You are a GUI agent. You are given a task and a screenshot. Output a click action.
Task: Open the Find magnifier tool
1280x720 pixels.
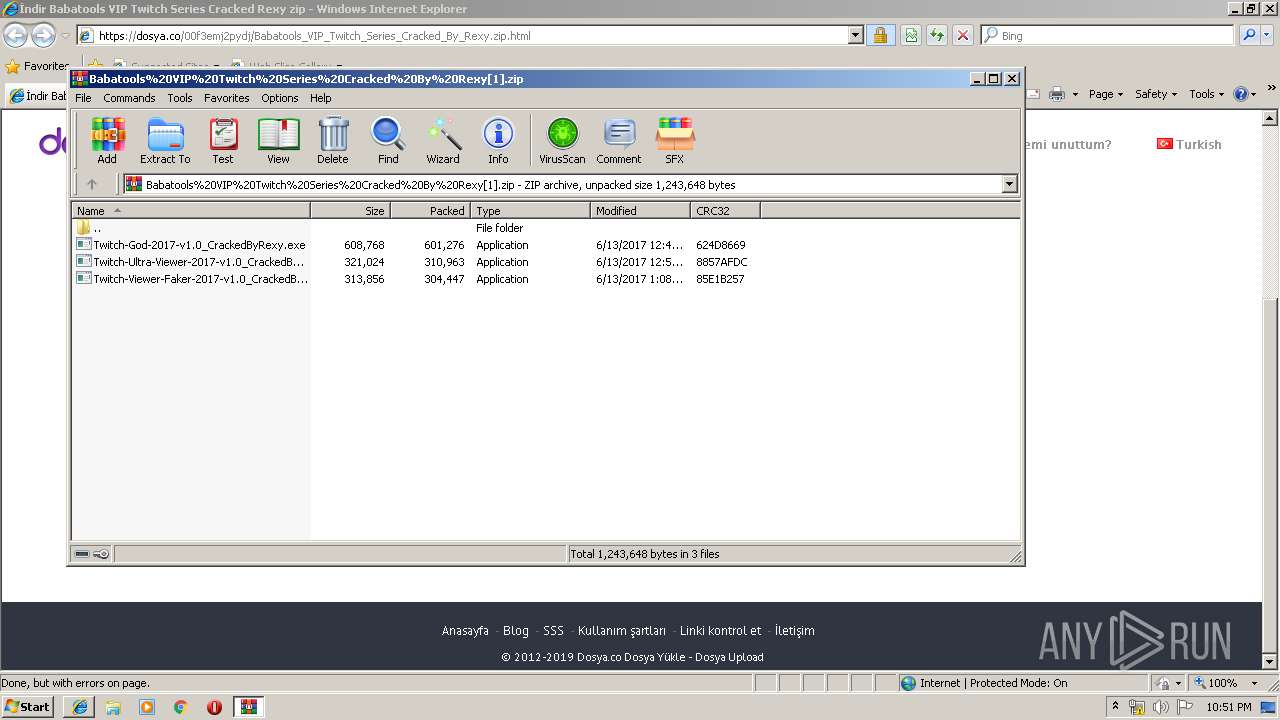coord(388,140)
